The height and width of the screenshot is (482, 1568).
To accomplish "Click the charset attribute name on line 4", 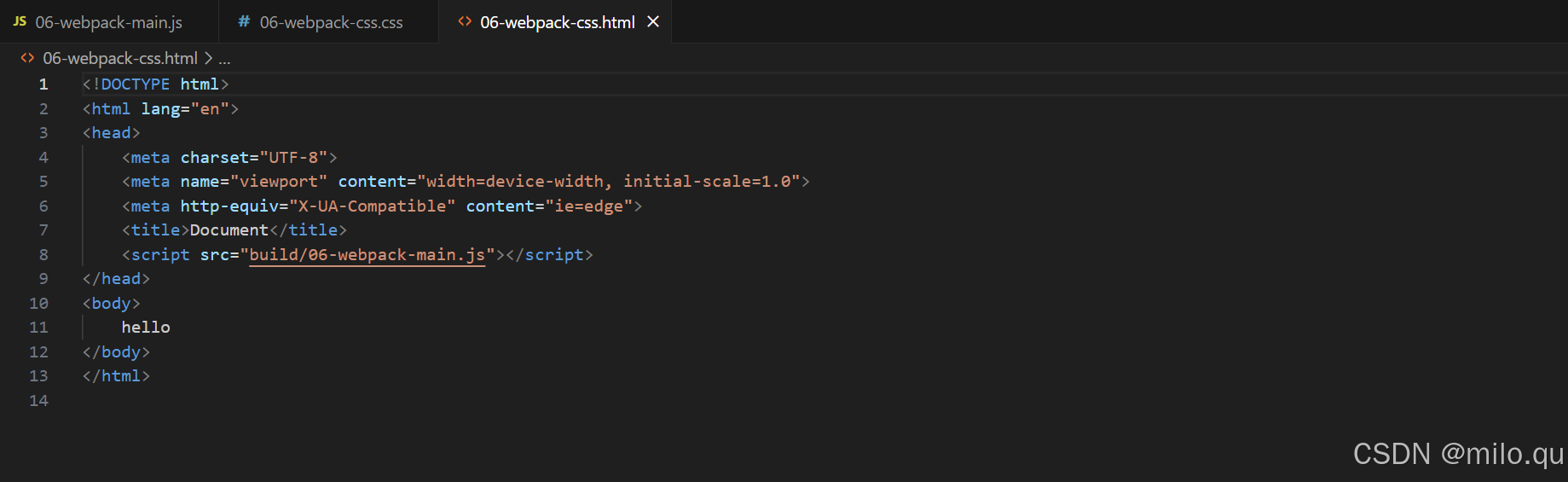I will click(x=215, y=158).
